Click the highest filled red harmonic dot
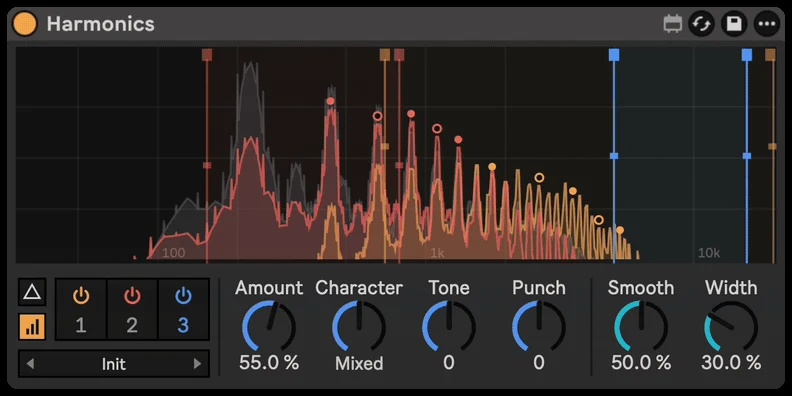Image resolution: width=792 pixels, height=396 pixels. (330, 101)
